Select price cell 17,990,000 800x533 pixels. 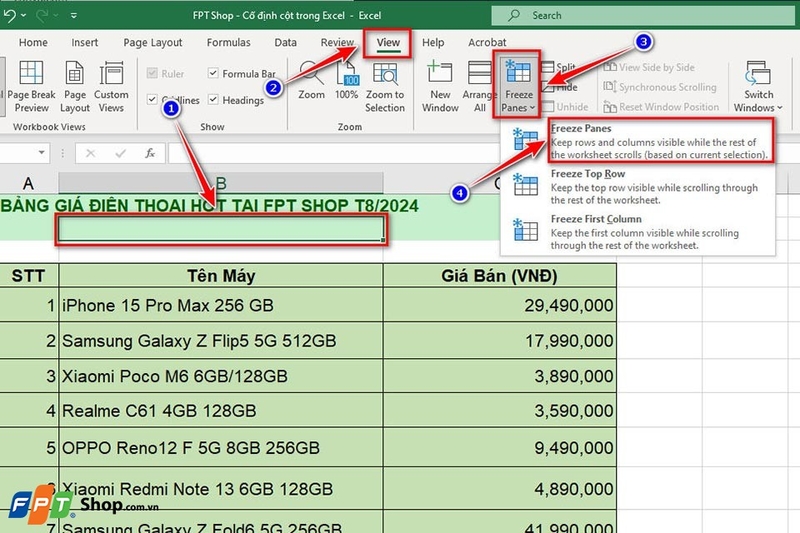(499, 340)
